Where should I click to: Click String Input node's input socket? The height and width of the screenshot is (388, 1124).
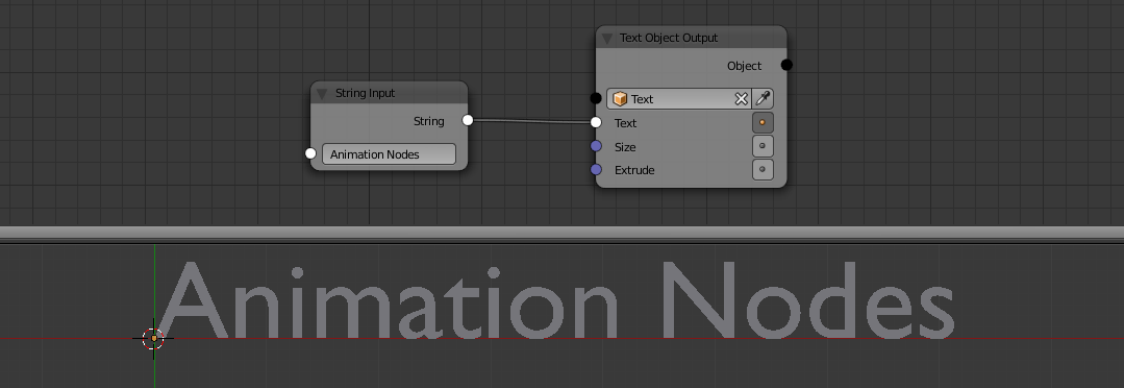point(310,153)
